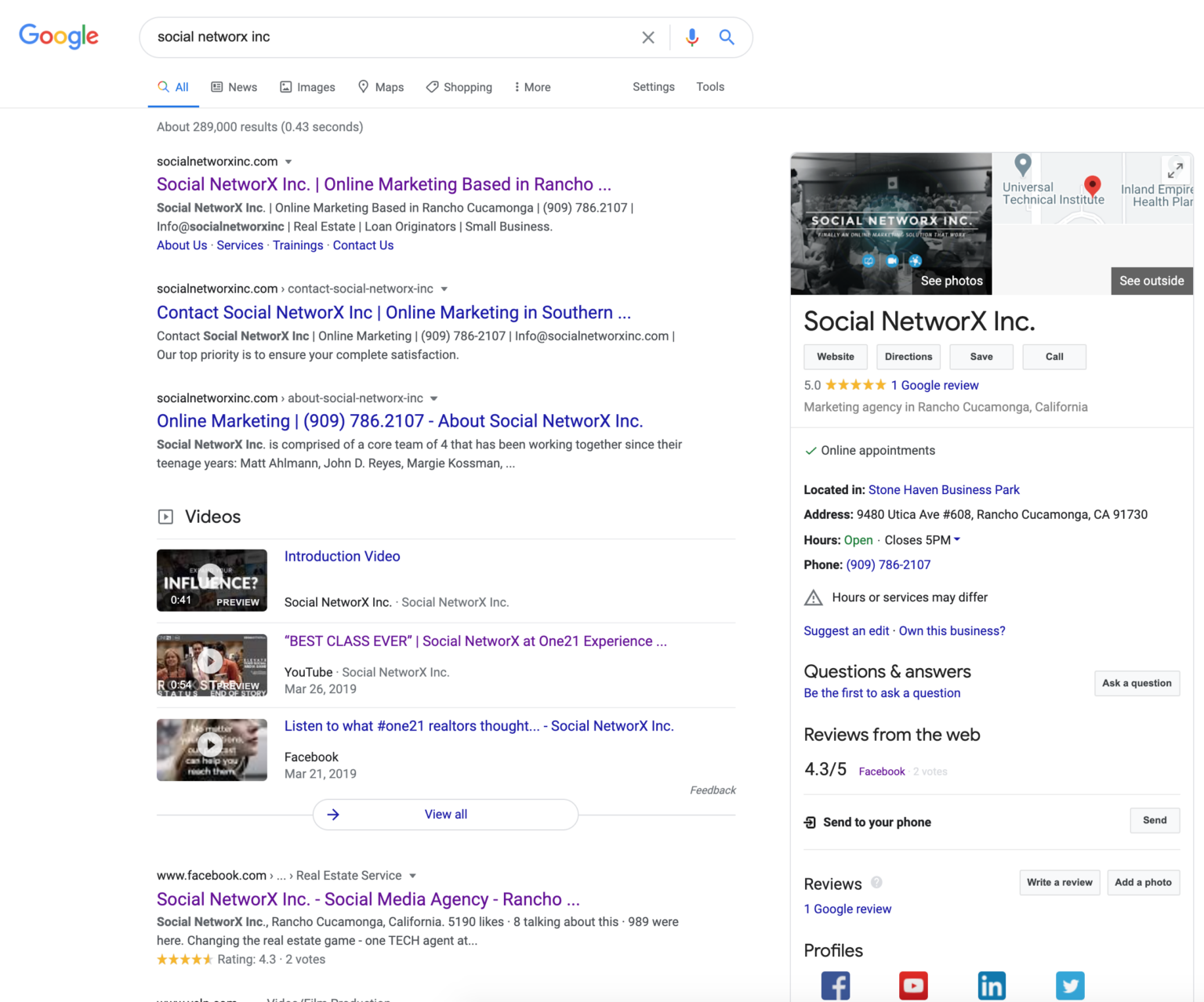Click the arrow icon in View all
This screenshot has width=1204, height=1002.
(333, 815)
